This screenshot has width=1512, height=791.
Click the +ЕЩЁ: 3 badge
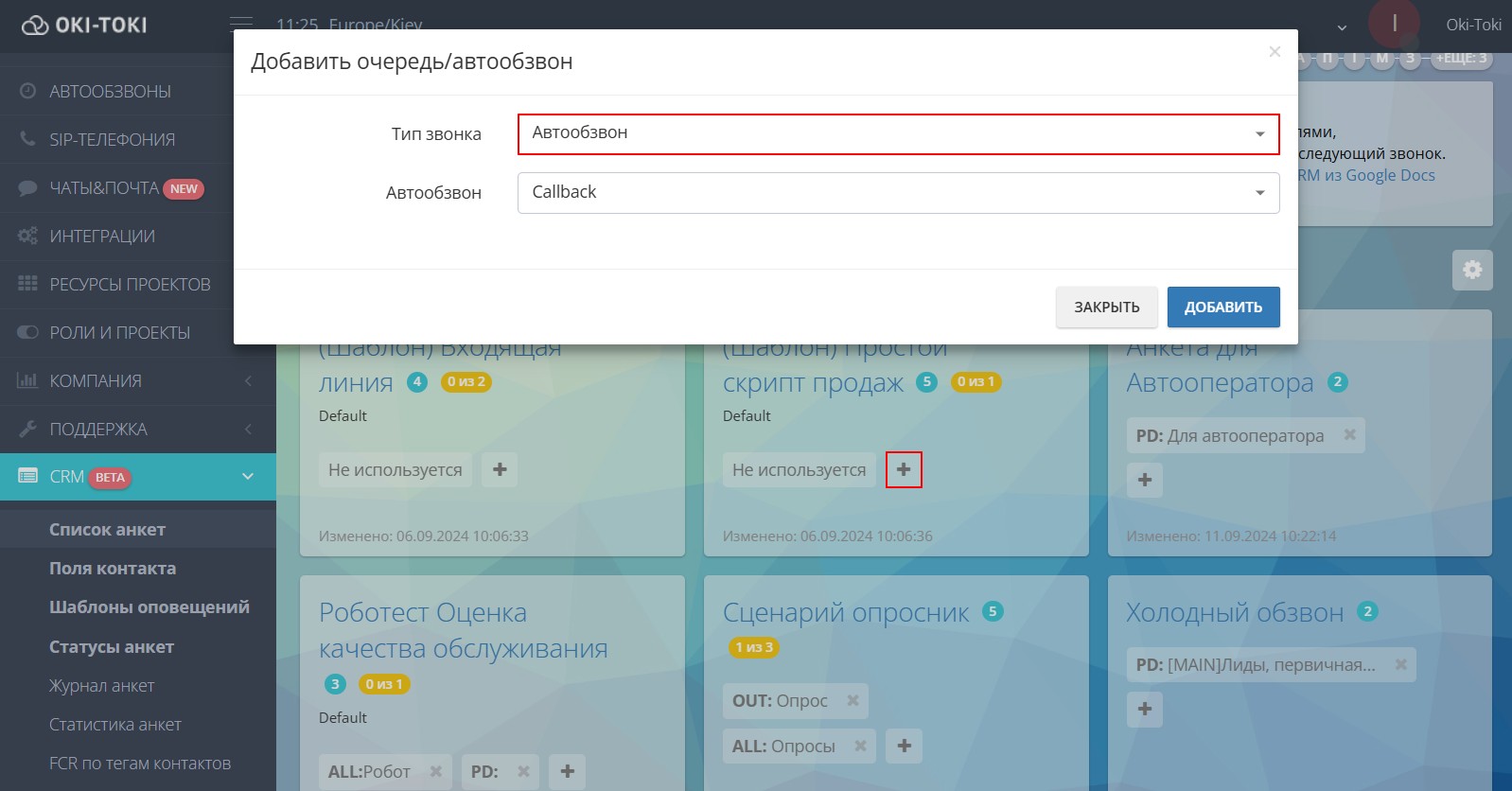(1462, 58)
